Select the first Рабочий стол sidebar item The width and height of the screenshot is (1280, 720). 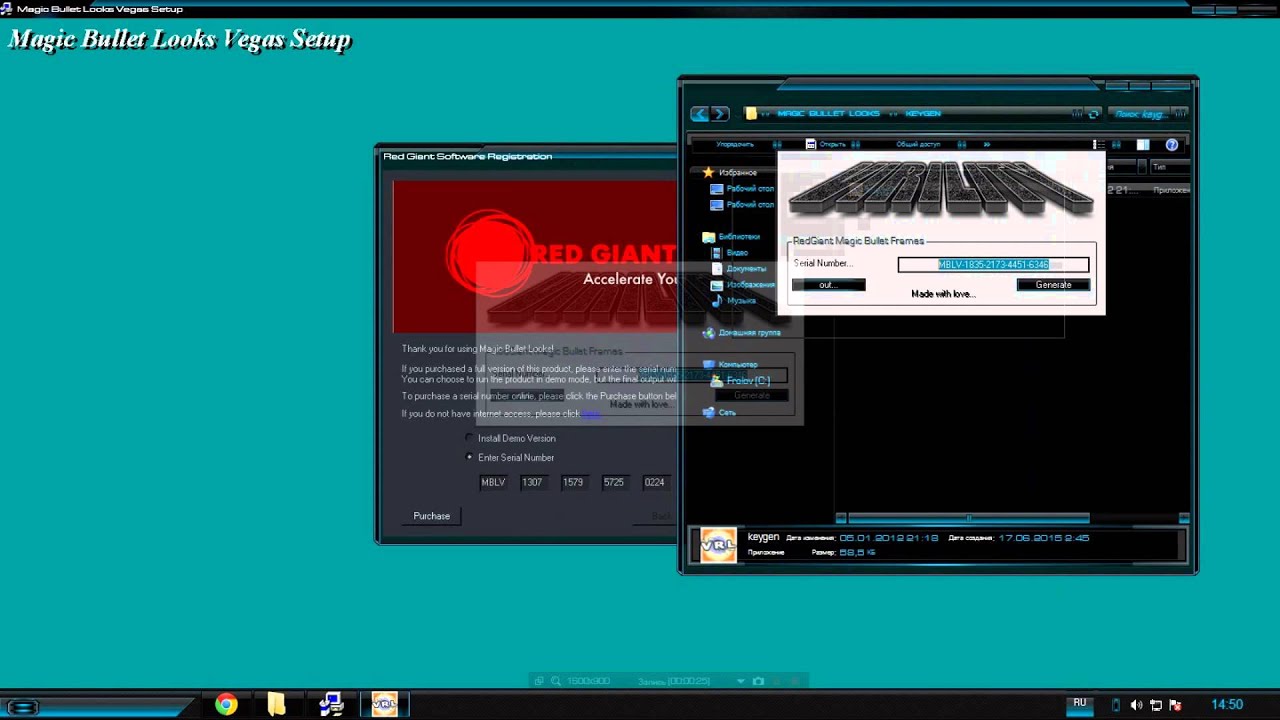coord(742,189)
